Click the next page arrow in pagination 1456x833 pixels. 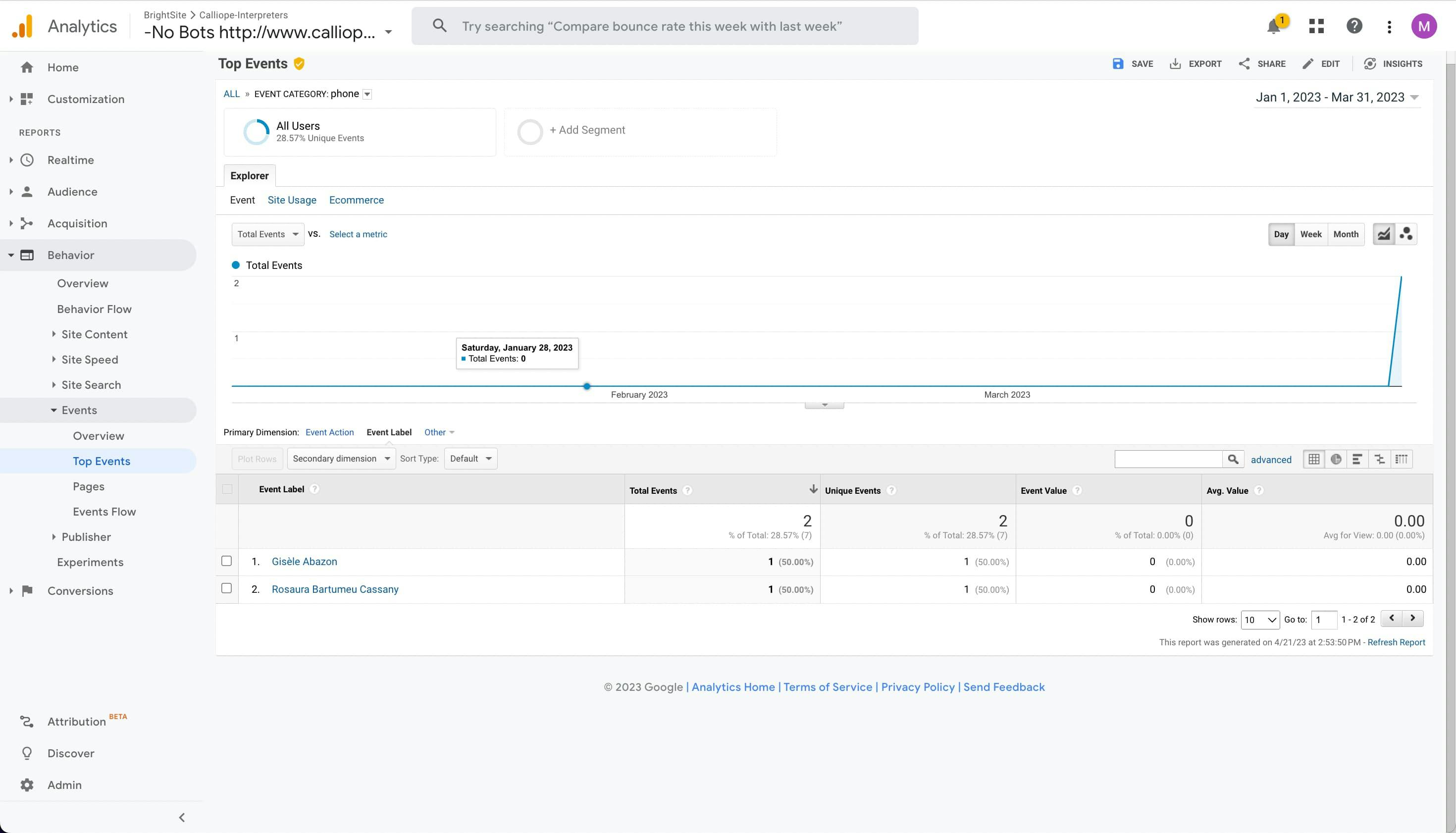(1412, 619)
